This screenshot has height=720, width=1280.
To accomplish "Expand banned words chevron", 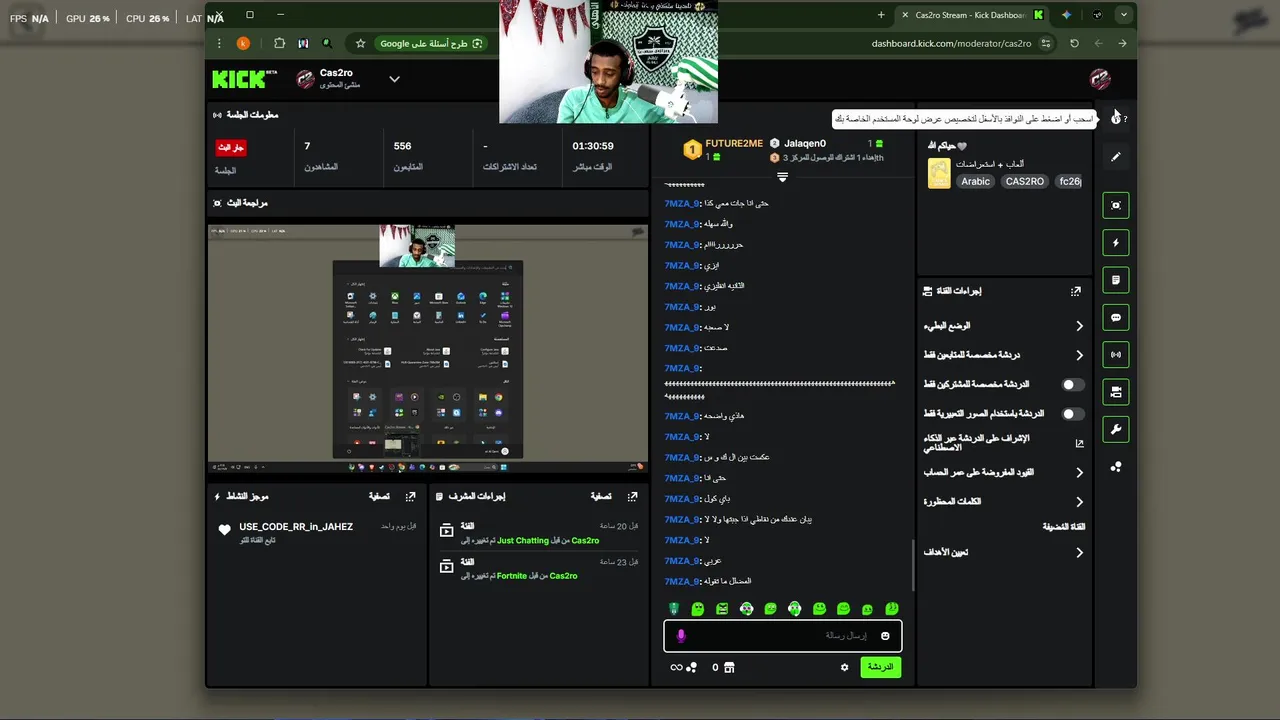I will pyautogui.click(x=1079, y=502).
